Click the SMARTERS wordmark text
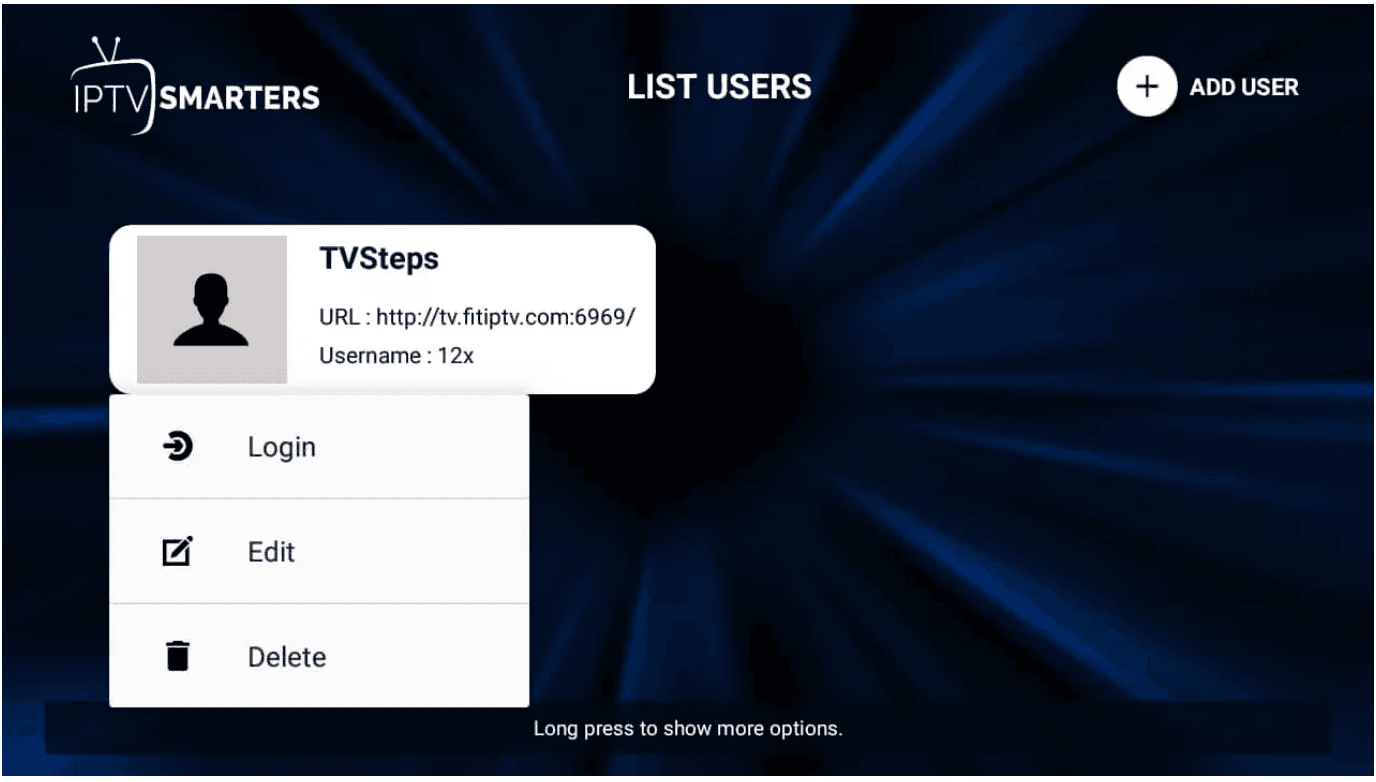 (x=240, y=98)
